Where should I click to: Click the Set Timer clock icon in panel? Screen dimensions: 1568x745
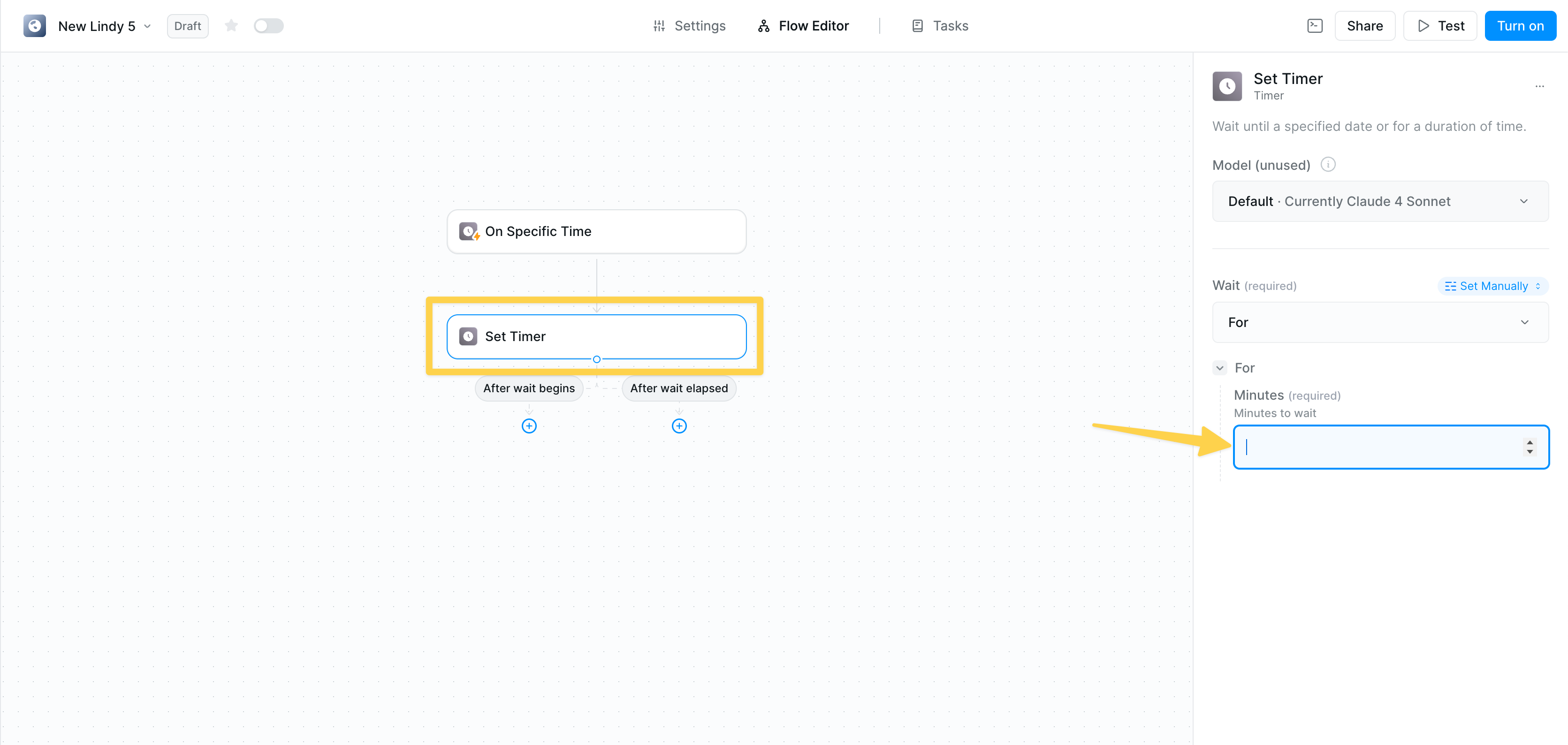1227,86
